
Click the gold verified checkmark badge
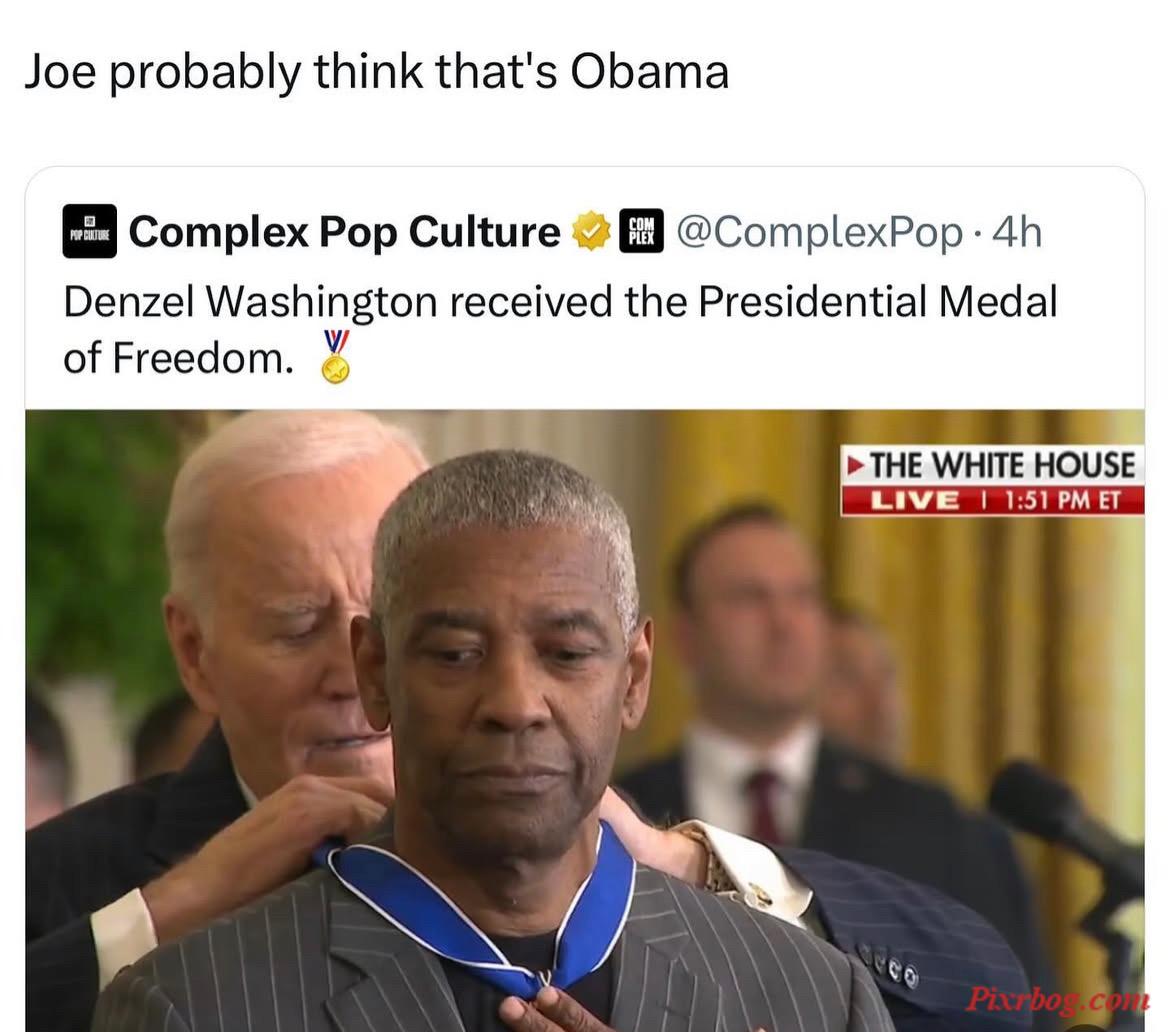click(591, 231)
